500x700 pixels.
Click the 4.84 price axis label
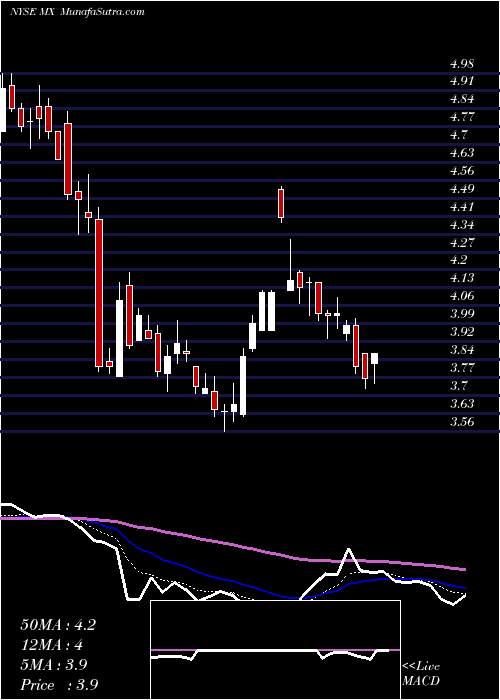462,99
